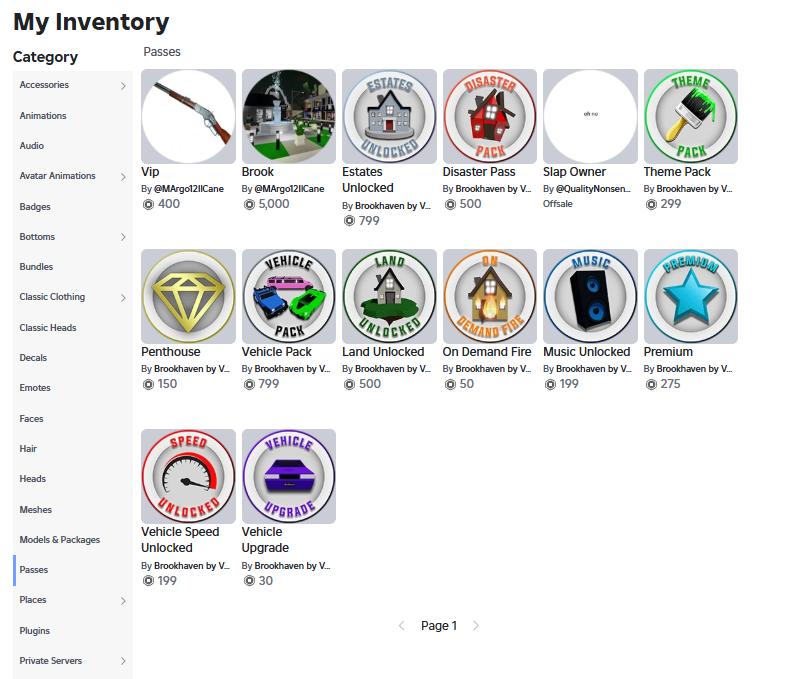Open the Disaster Pass title link
Screen dimensions: 788x679
point(479,172)
